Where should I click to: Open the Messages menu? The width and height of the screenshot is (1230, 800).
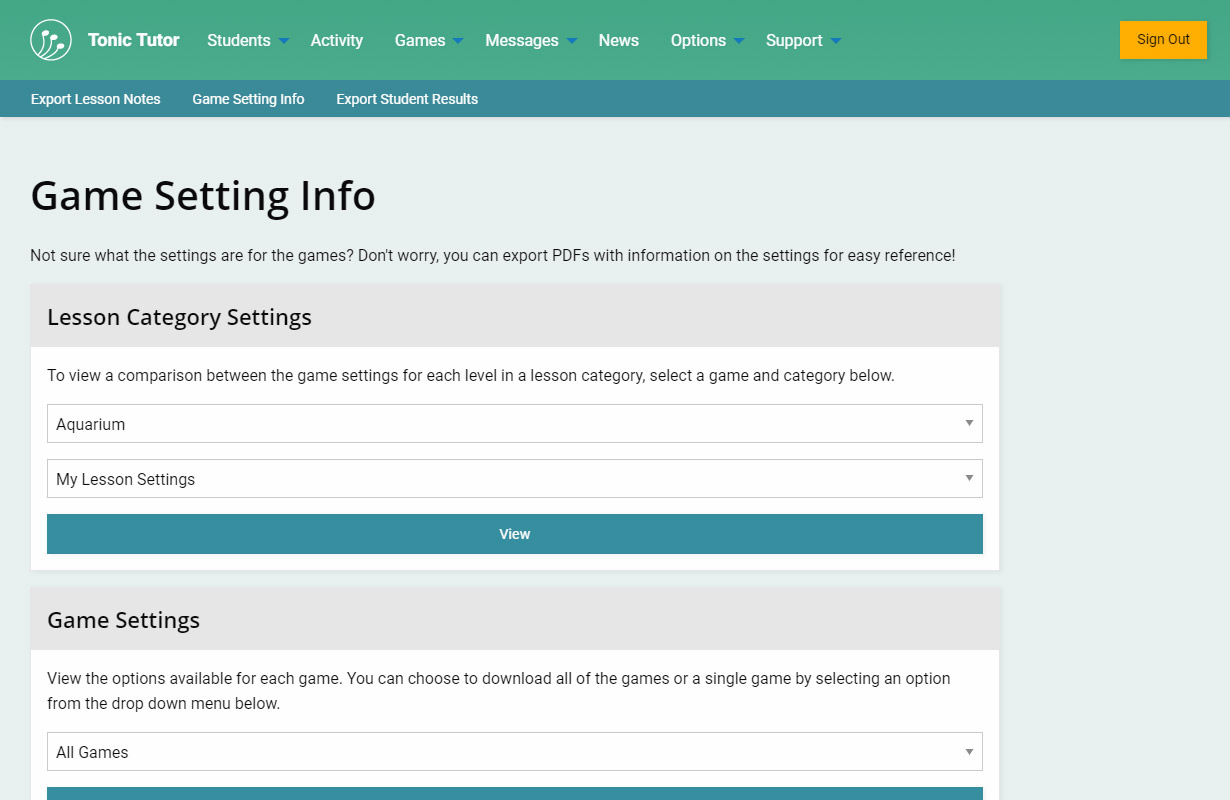coord(522,40)
